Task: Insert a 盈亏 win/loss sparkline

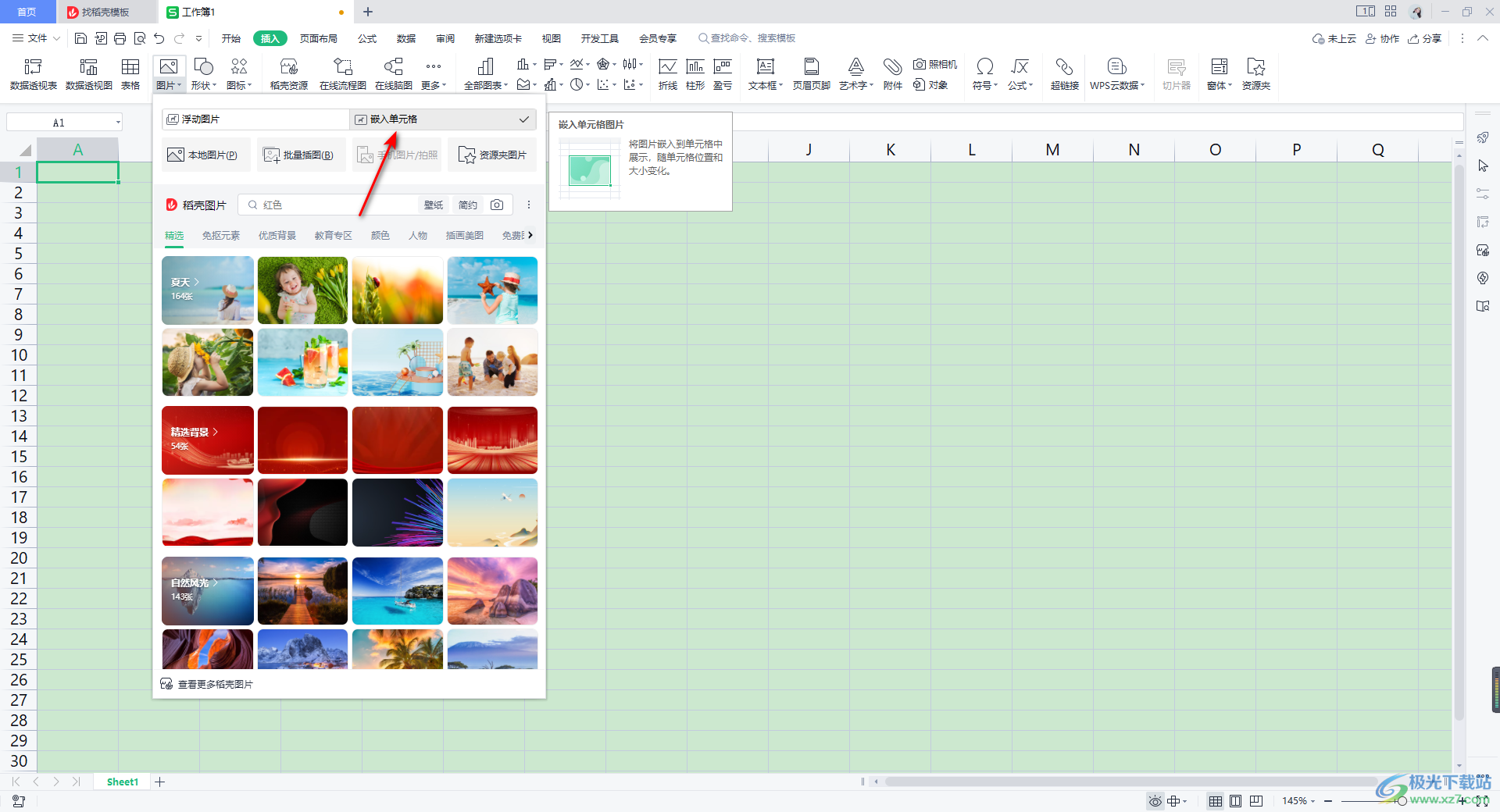Action: click(723, 74)
